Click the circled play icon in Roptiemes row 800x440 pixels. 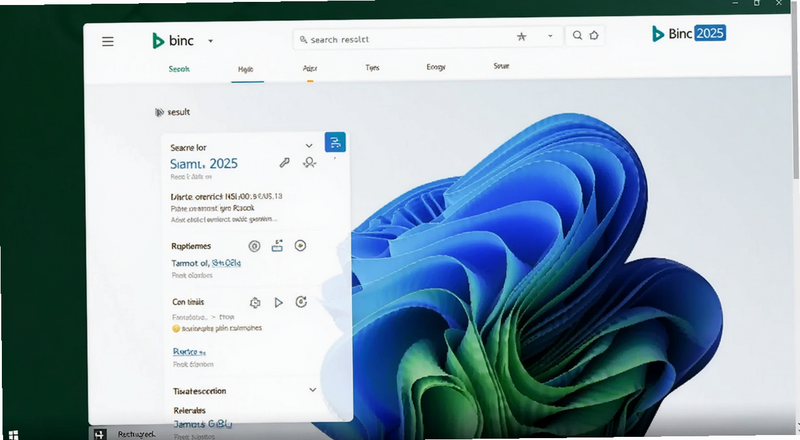(301, 246)
